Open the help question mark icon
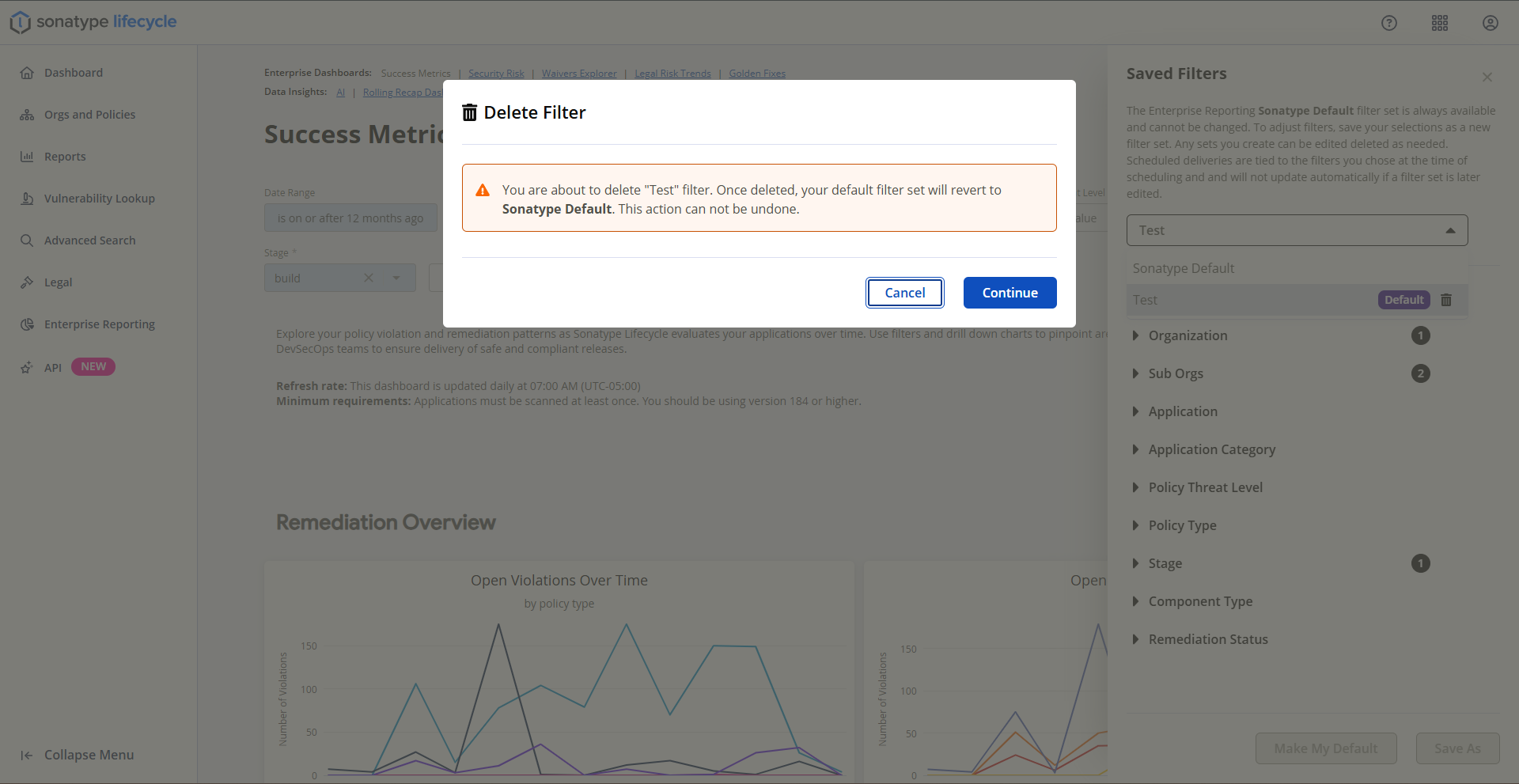This screenshot has height=784, width=1519. coord(1389,23)
